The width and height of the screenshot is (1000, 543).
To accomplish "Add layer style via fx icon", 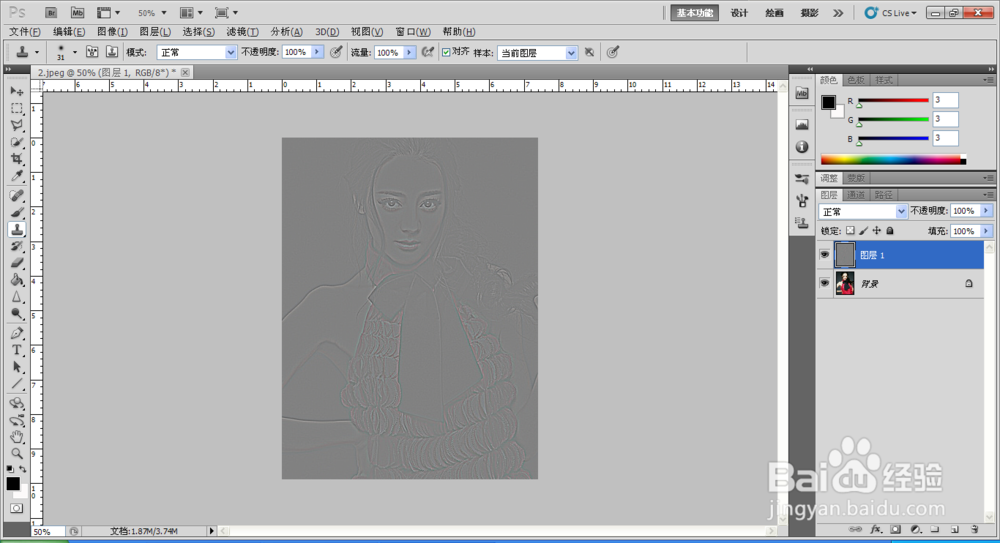I will 876,530.
